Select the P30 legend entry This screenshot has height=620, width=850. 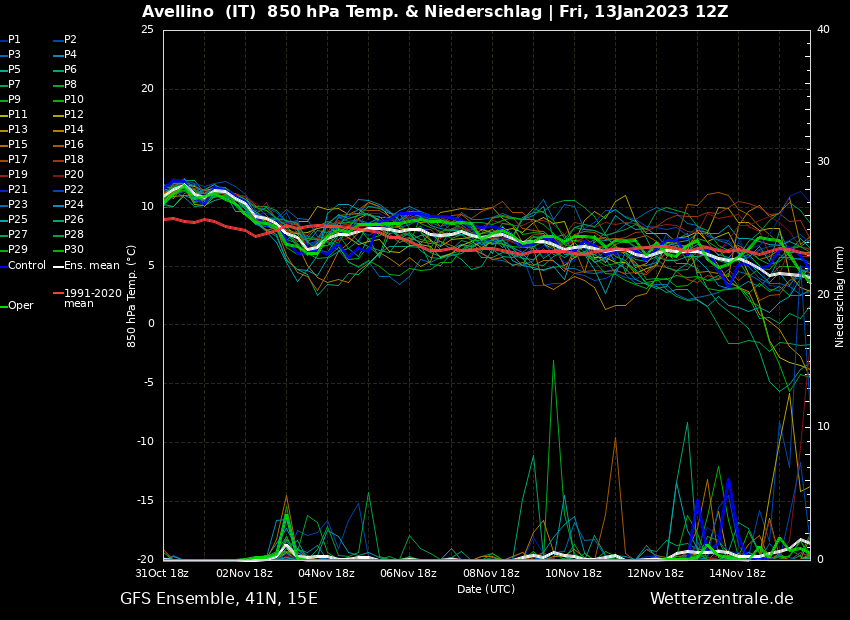click(x=73, y=250)
